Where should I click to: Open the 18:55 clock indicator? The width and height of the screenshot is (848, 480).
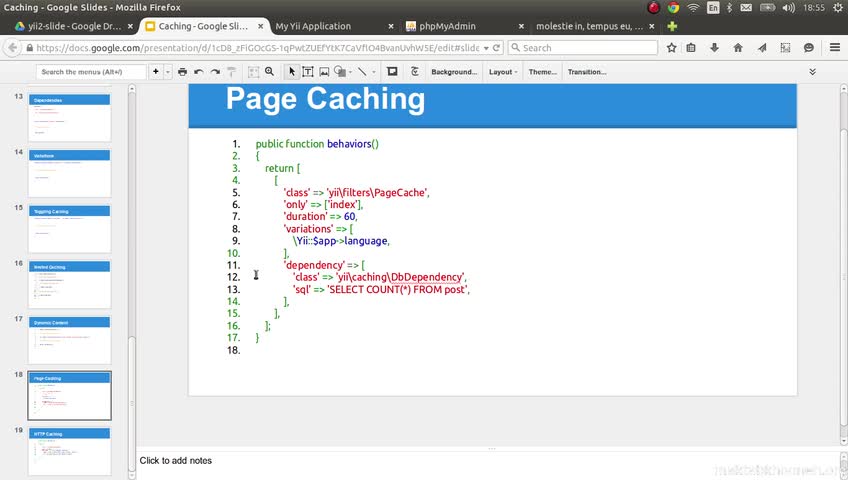coord(813,8)
